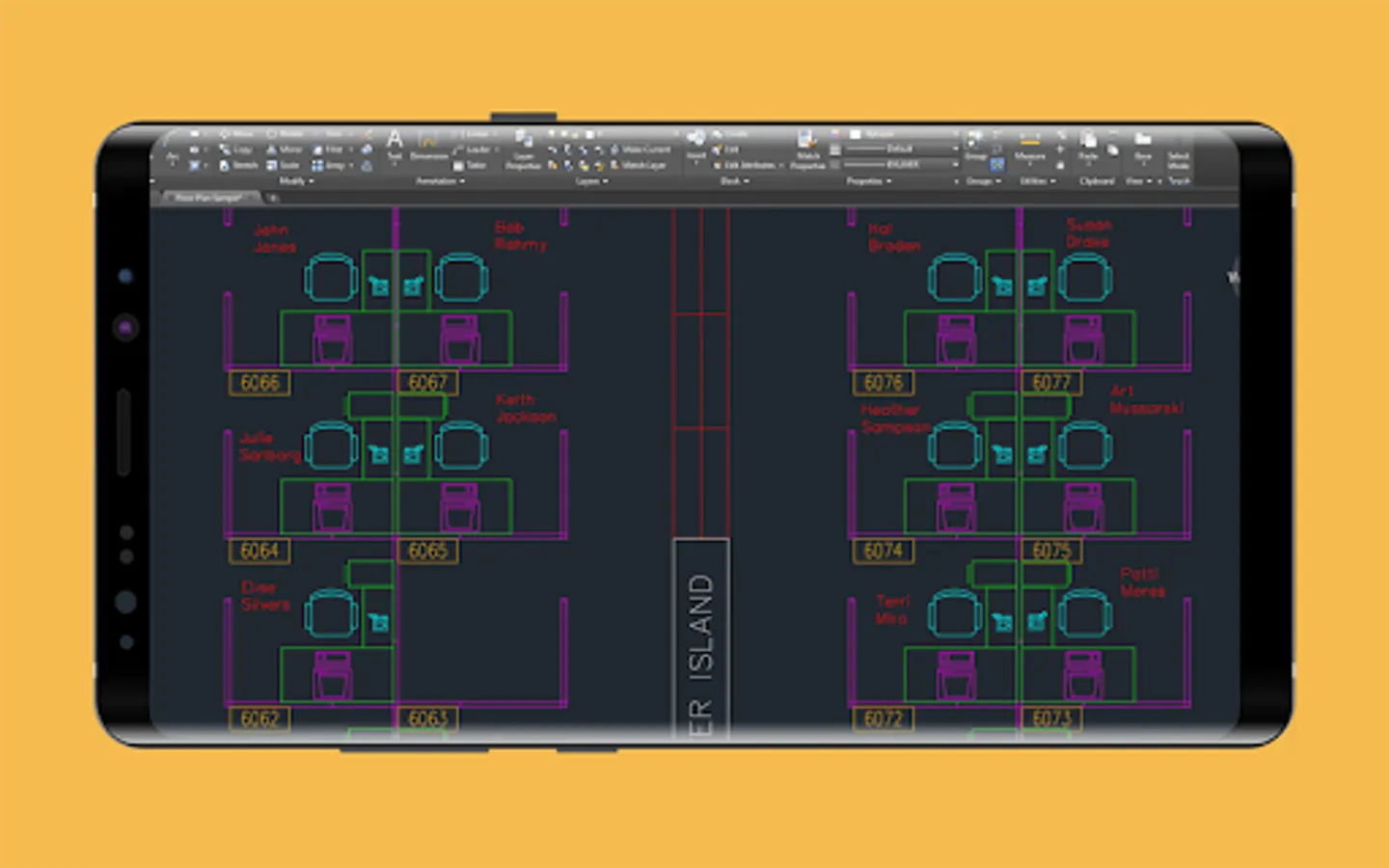Select the Rotate tool

pyautogui.click(x=284, y=134)
